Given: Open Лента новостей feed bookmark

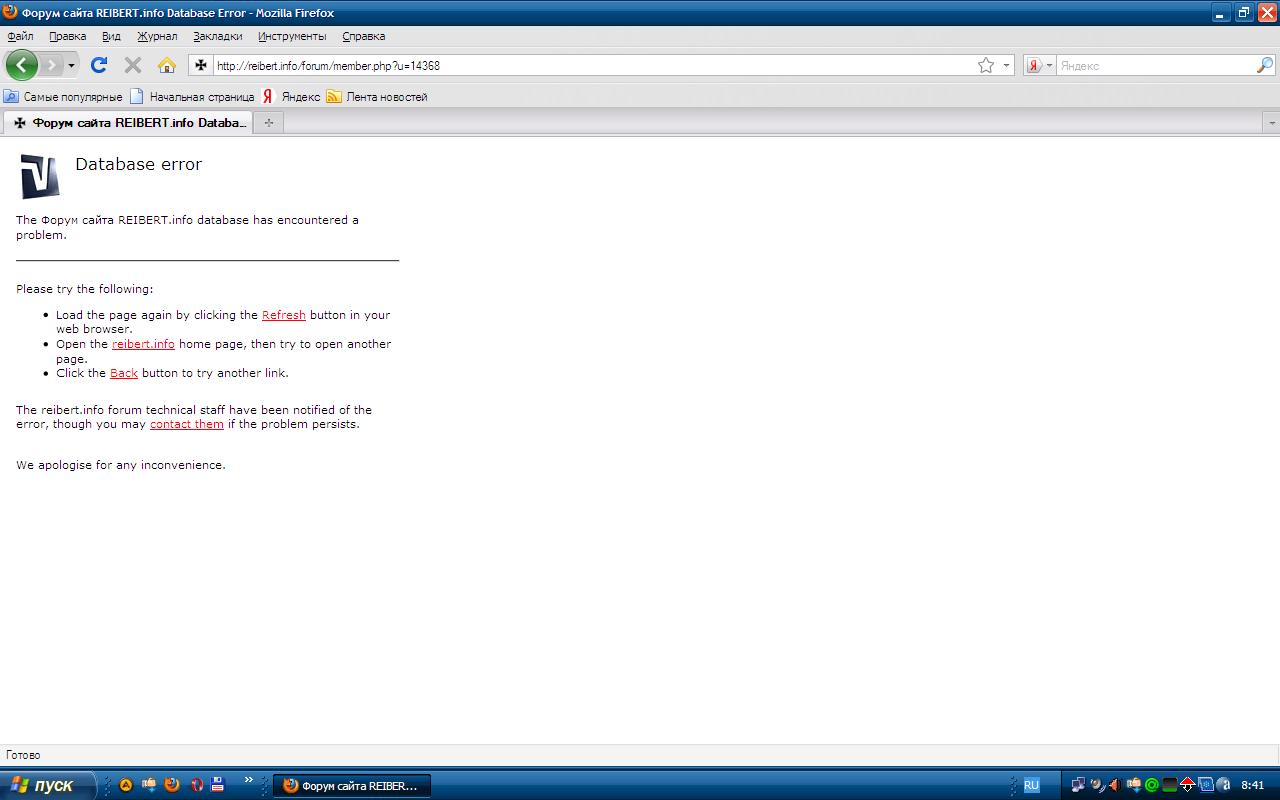Looking at the screenshot, I should (377, 97).
